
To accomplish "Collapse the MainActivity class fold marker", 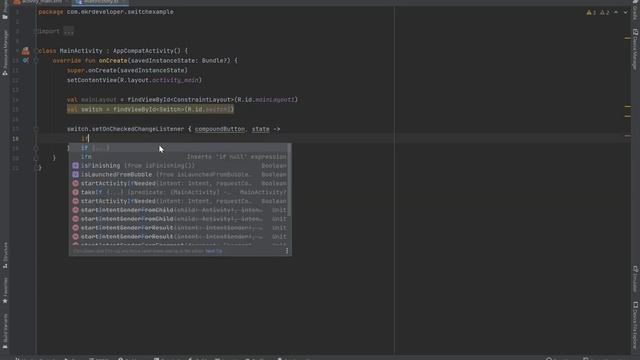I will (x=36, y=51).
